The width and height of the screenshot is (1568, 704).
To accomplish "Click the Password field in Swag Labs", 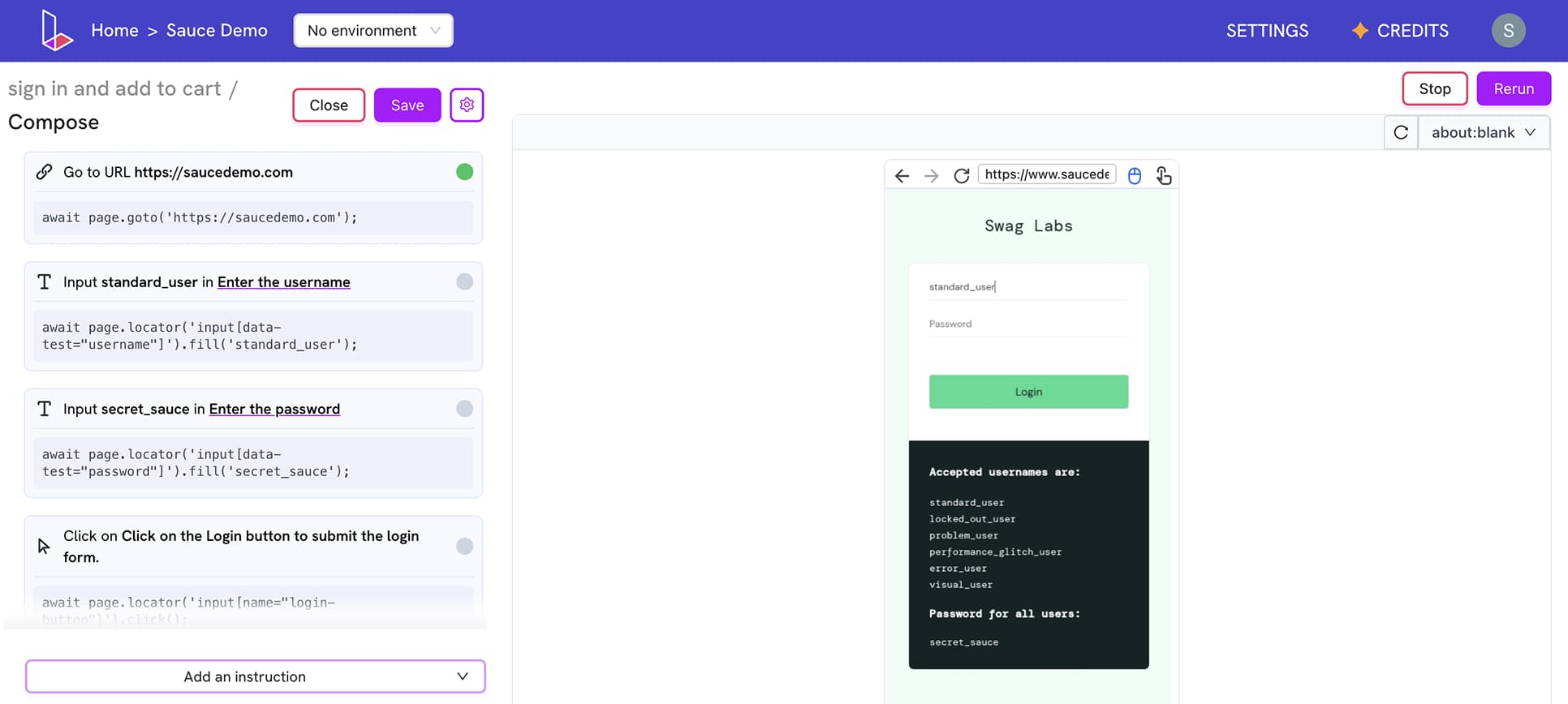I will (1027, 324).
